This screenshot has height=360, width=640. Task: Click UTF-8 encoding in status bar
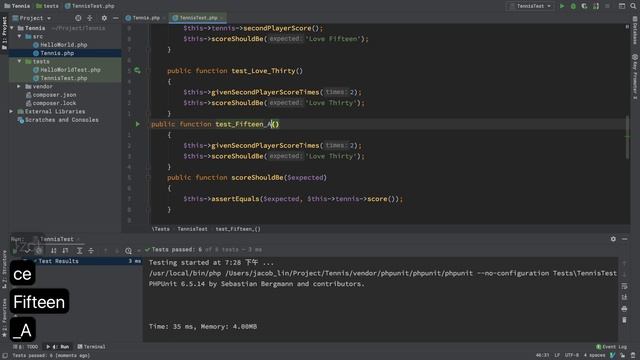point(571,356)
